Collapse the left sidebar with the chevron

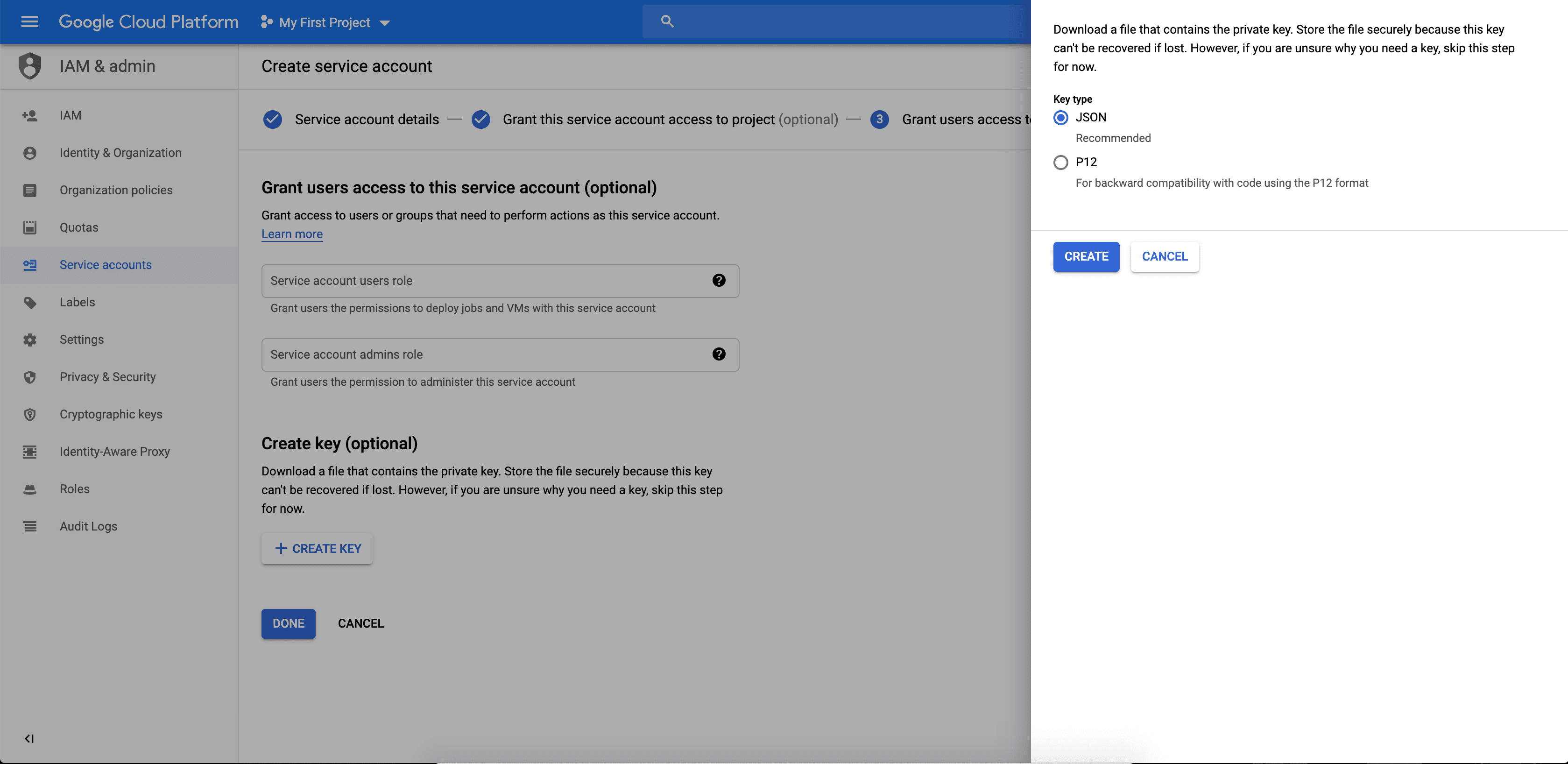pyautogui.click(x=28, y=738)
